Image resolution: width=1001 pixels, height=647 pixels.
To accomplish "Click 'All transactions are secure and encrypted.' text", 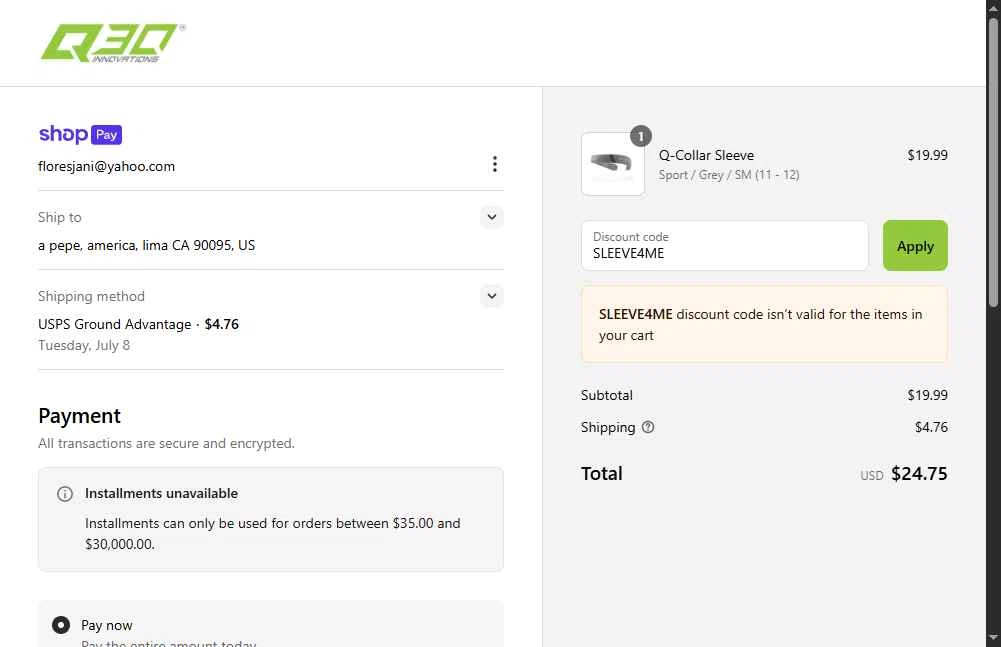I will point(167,443).
